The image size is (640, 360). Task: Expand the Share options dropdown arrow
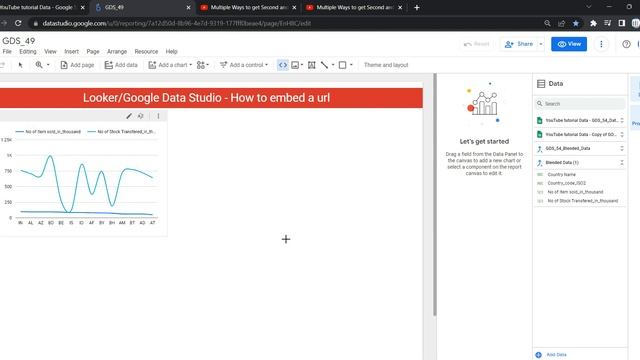[x=541, y=44]
